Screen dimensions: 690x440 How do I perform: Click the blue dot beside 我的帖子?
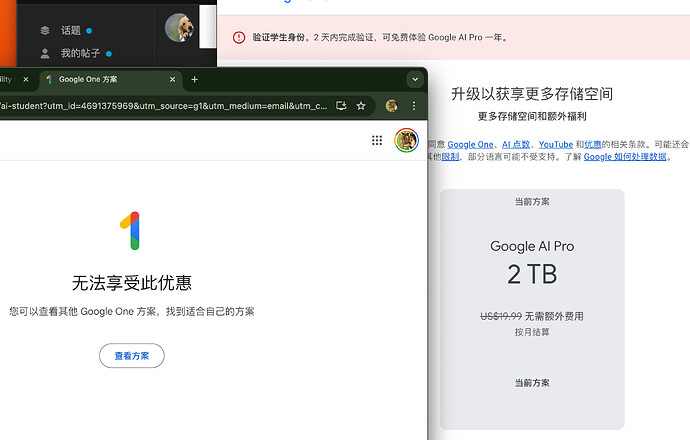tap(109, 54)
